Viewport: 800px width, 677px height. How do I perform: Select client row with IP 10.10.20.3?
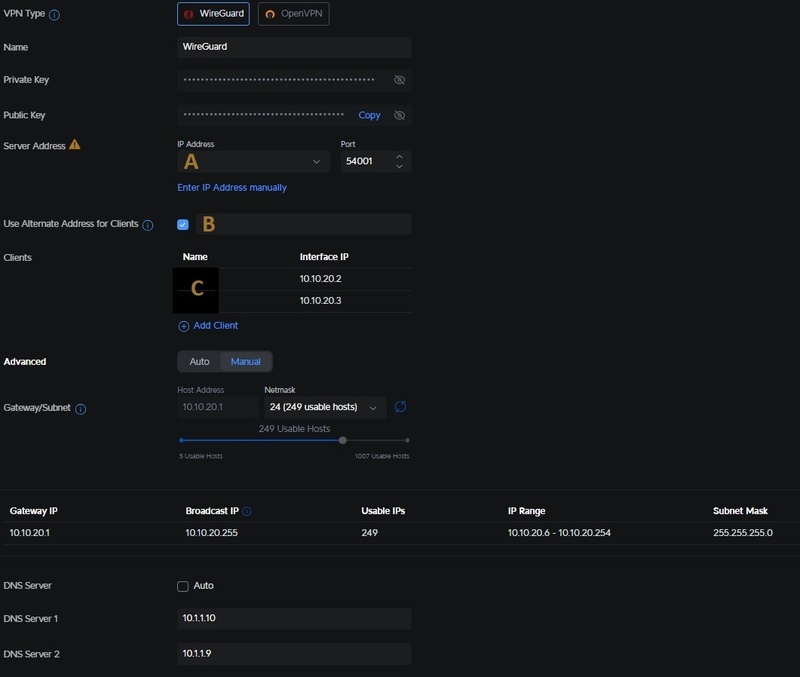pos(294,301)
